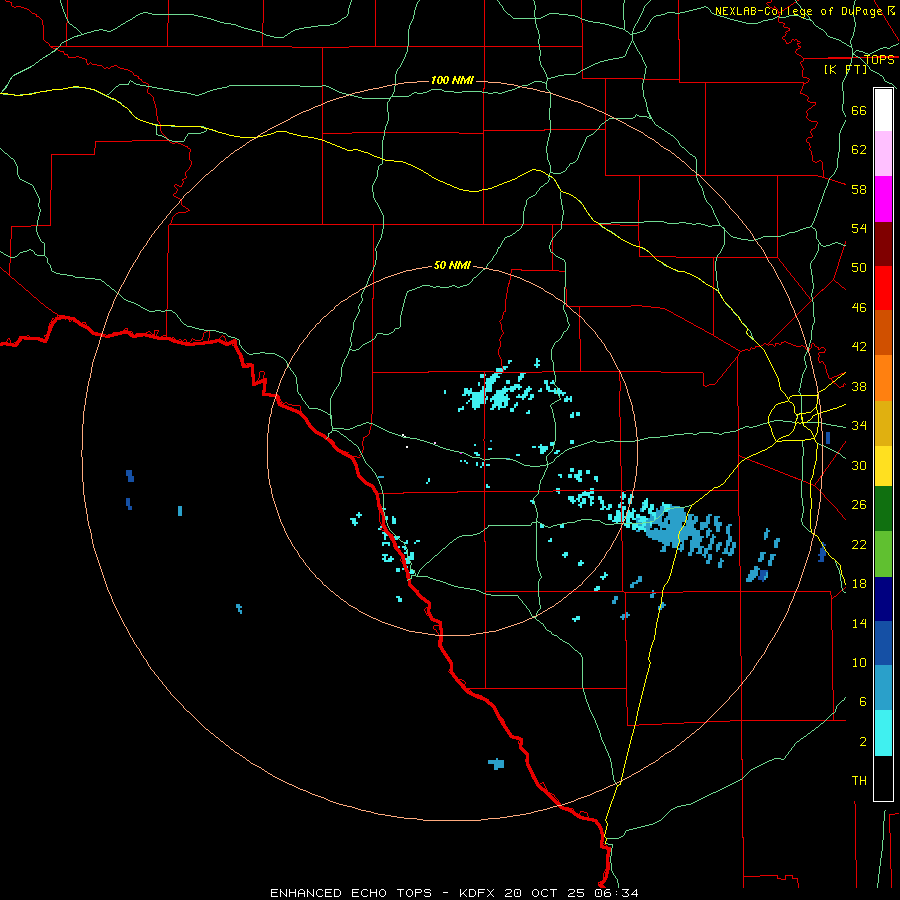The image size is (900, 900).
Task: Click the medium blue legend swatch
Action: pyautogui.click(x=883, y=643)
